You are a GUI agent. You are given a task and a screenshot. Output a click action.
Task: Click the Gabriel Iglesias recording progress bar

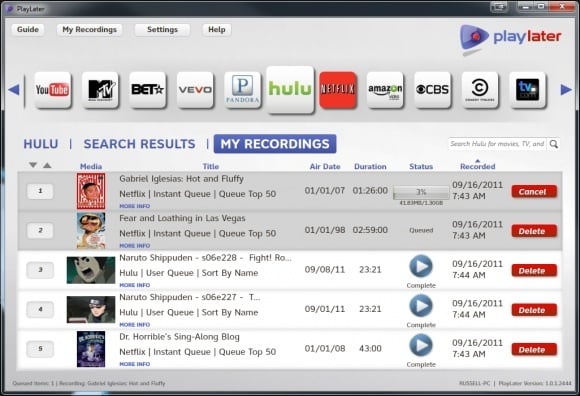421,192
